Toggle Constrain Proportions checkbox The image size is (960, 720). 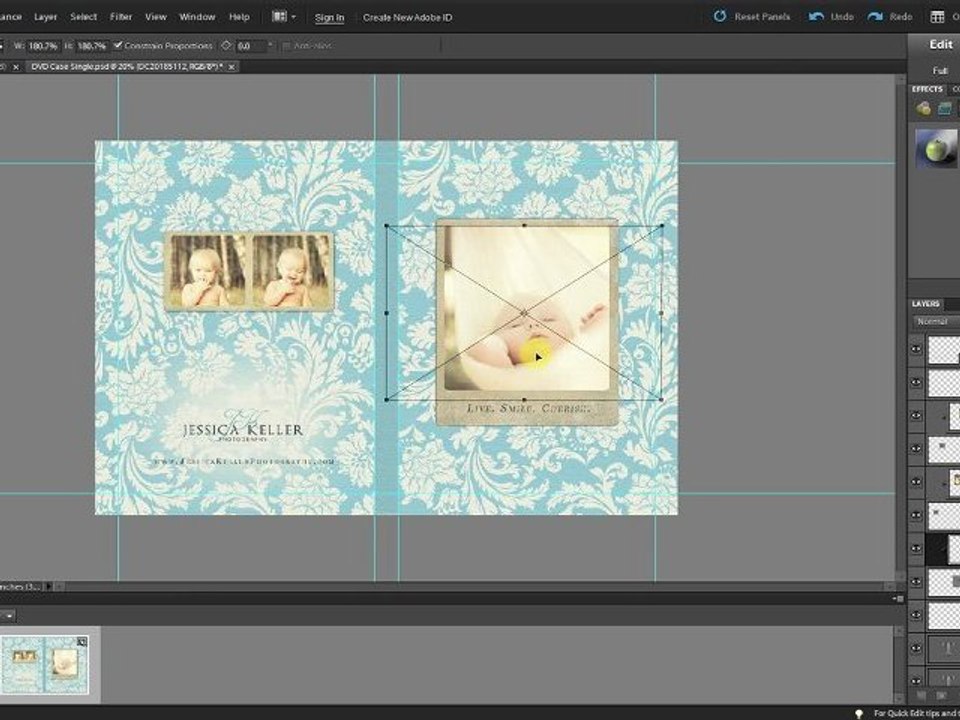pos(118,45)
